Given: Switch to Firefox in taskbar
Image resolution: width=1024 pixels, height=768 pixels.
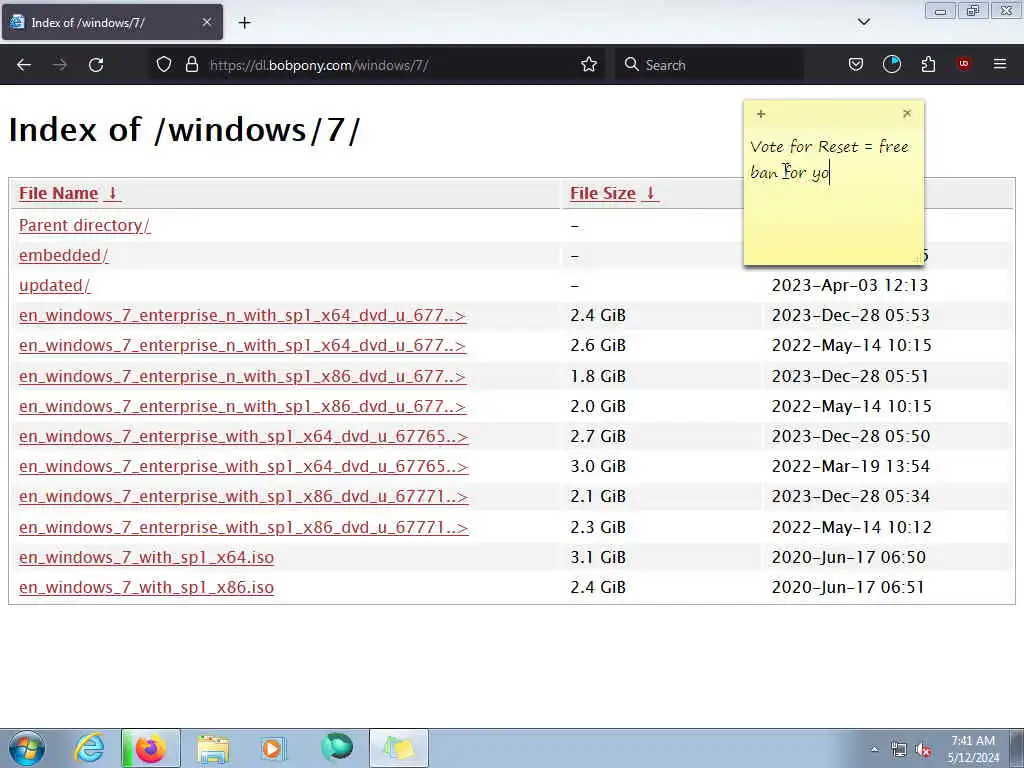Looking at the screenshot, I should (151, 748).
